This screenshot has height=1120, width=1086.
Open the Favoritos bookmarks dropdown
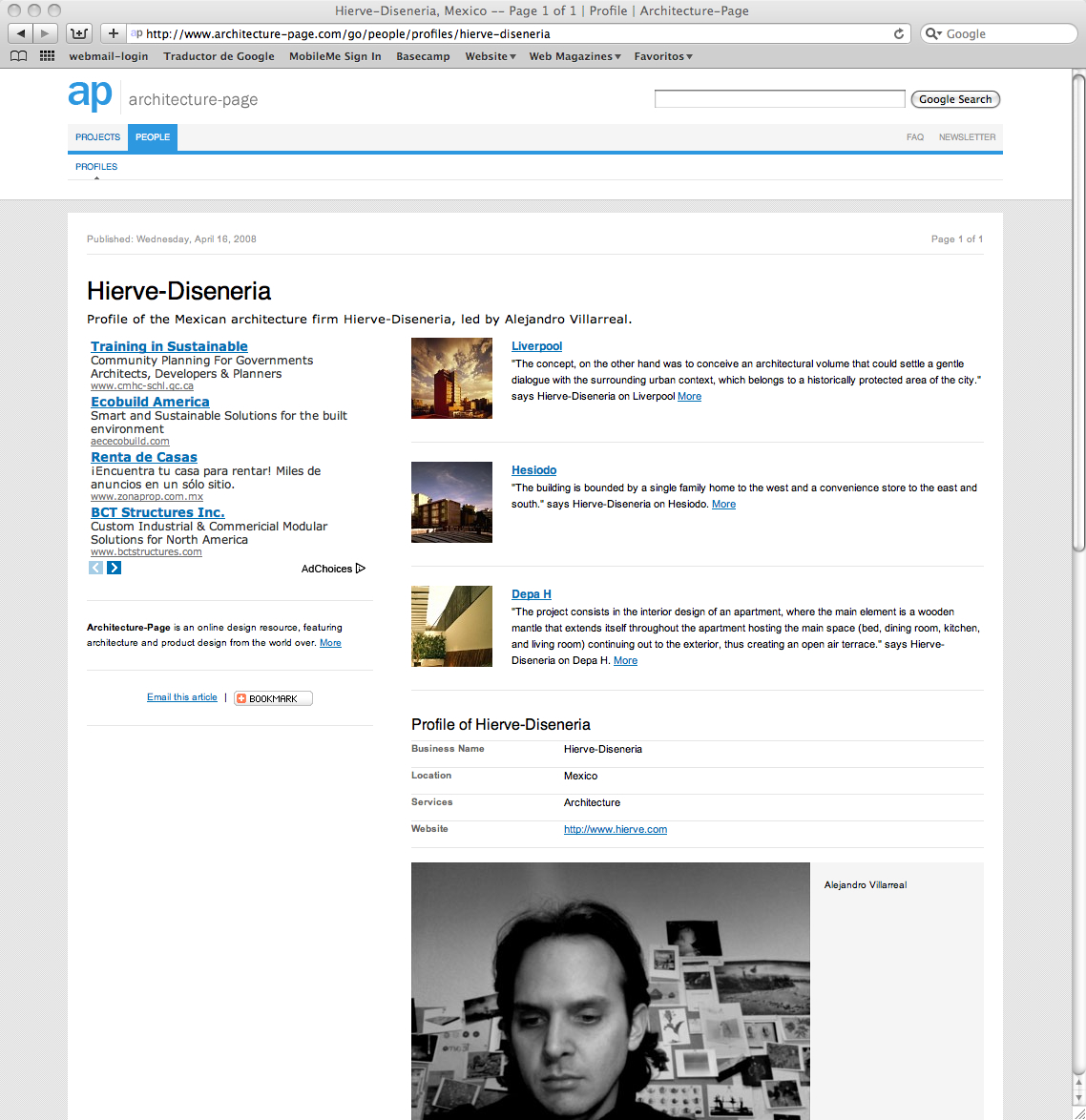(x=663, y=56)
